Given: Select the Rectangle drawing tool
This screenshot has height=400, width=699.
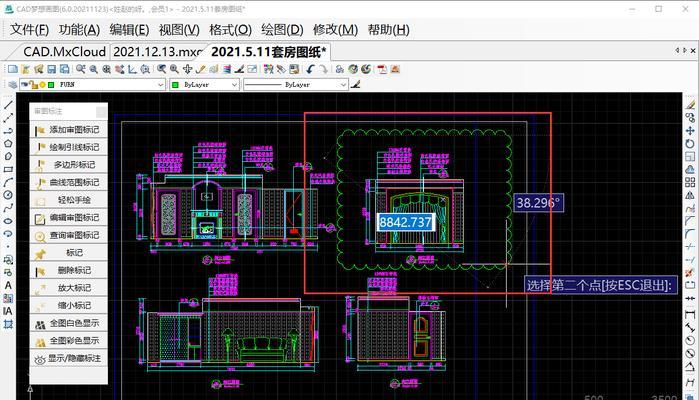Looking at the screenshot, I should pos(8,169).
